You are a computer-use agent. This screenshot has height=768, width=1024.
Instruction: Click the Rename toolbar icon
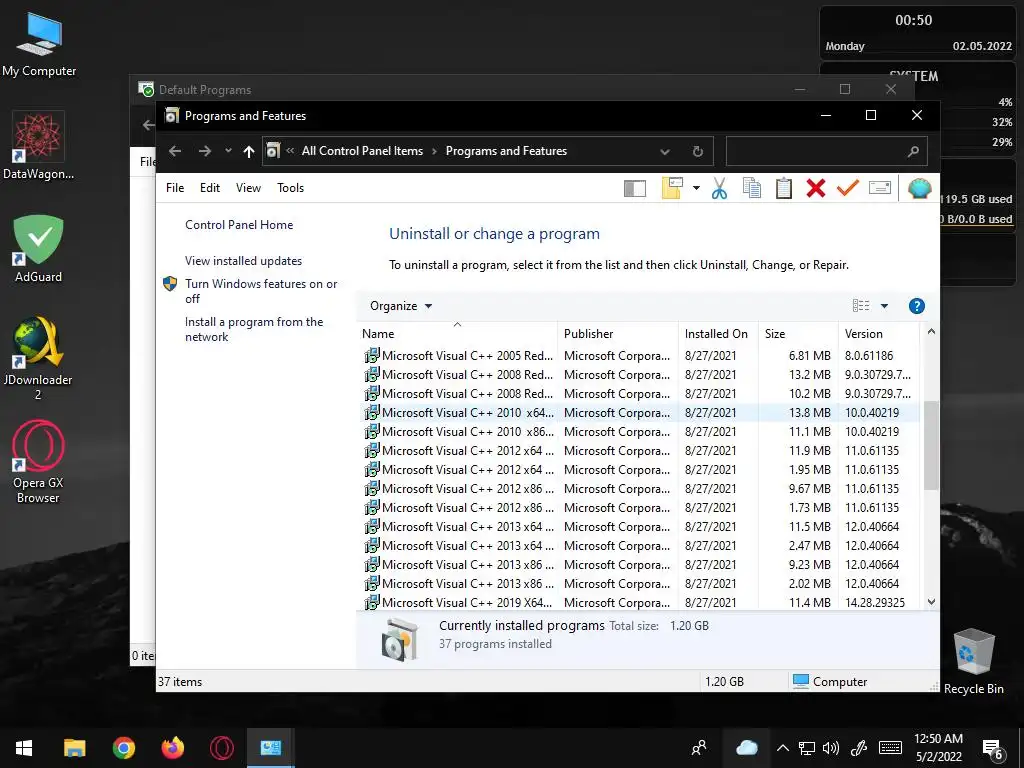click(880, 188)
